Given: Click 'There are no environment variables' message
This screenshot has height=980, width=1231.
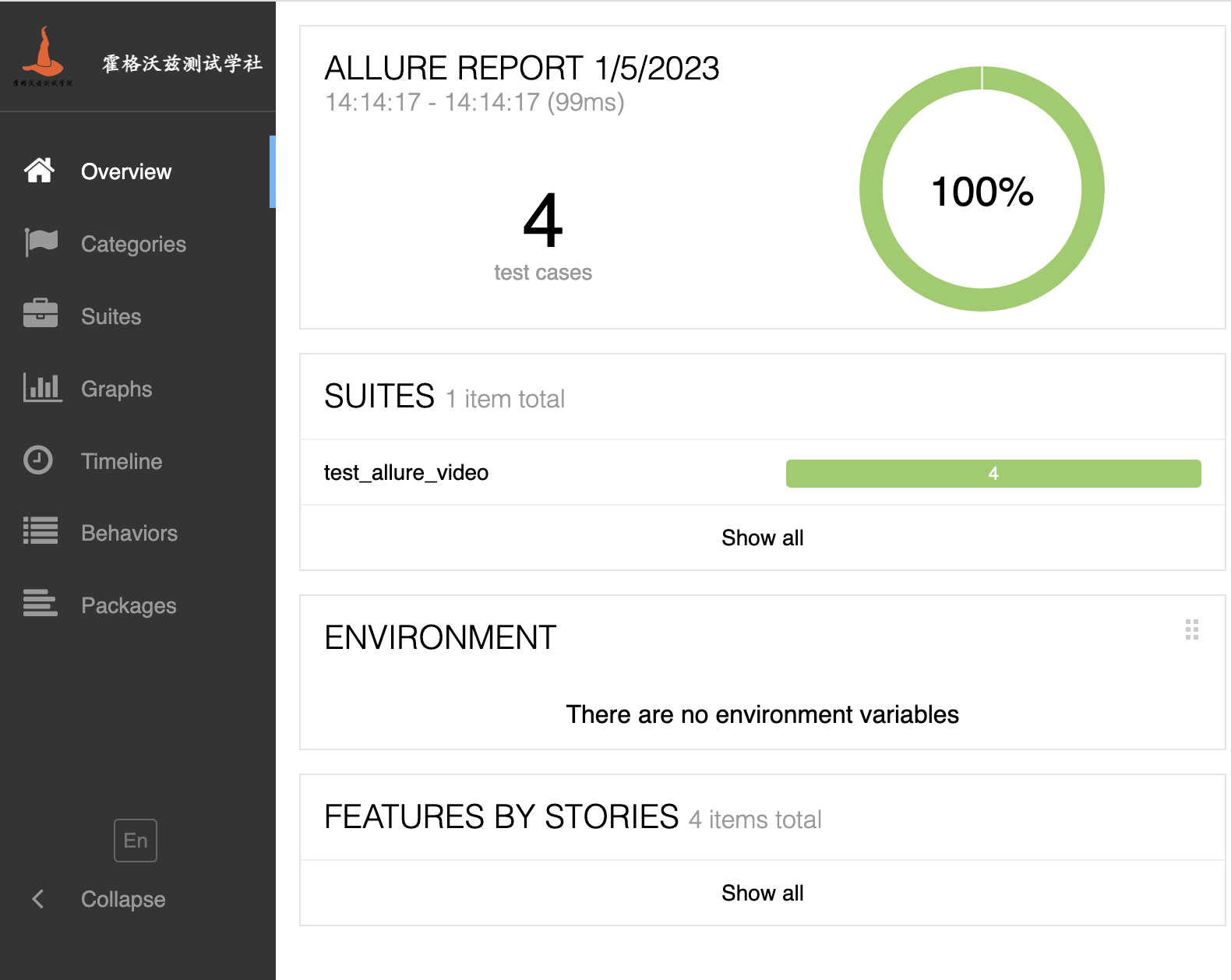Looking at the screenshot, I should [762, 714].
